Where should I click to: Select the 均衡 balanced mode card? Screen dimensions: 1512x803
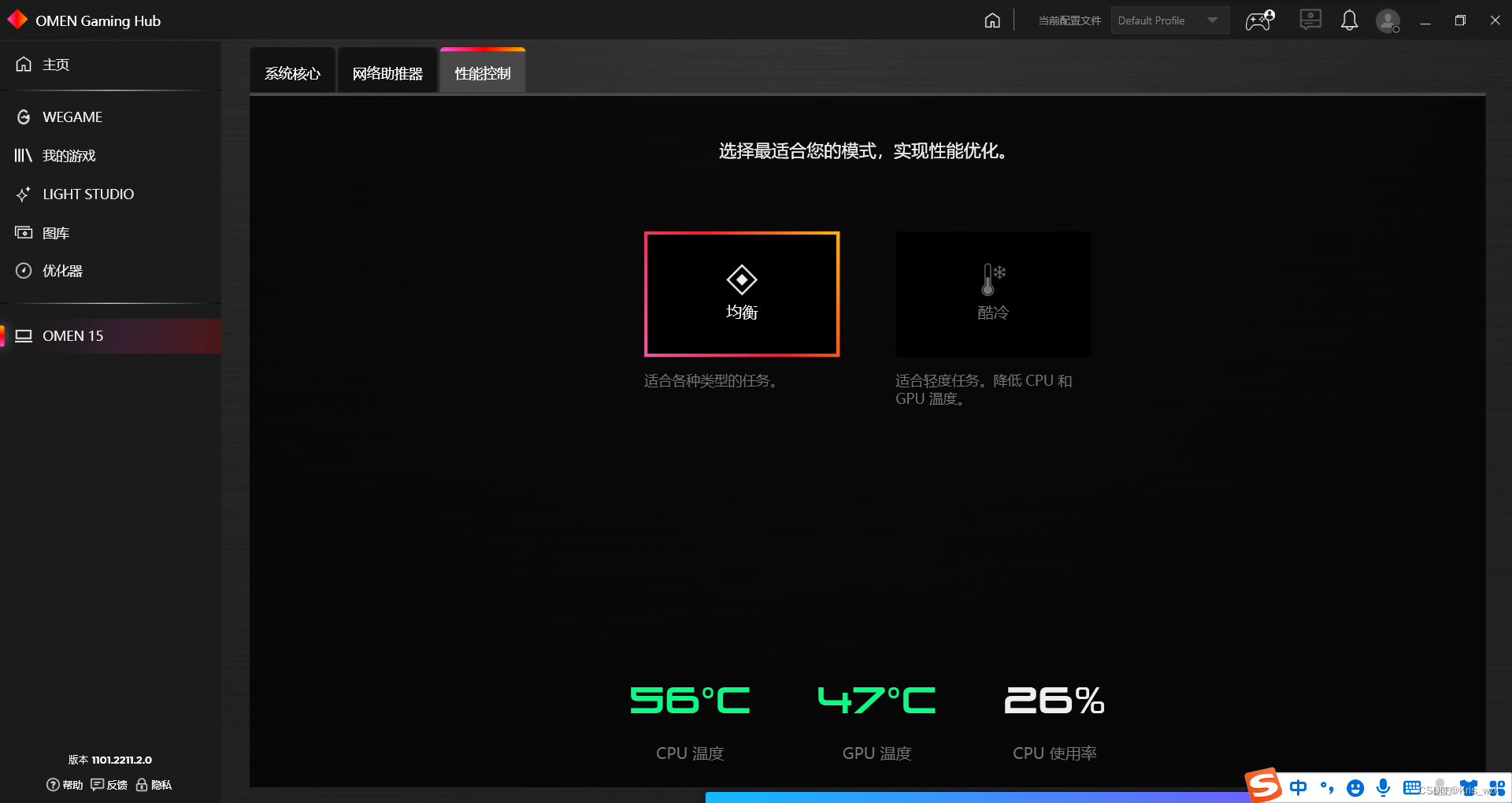click(742, 294)
